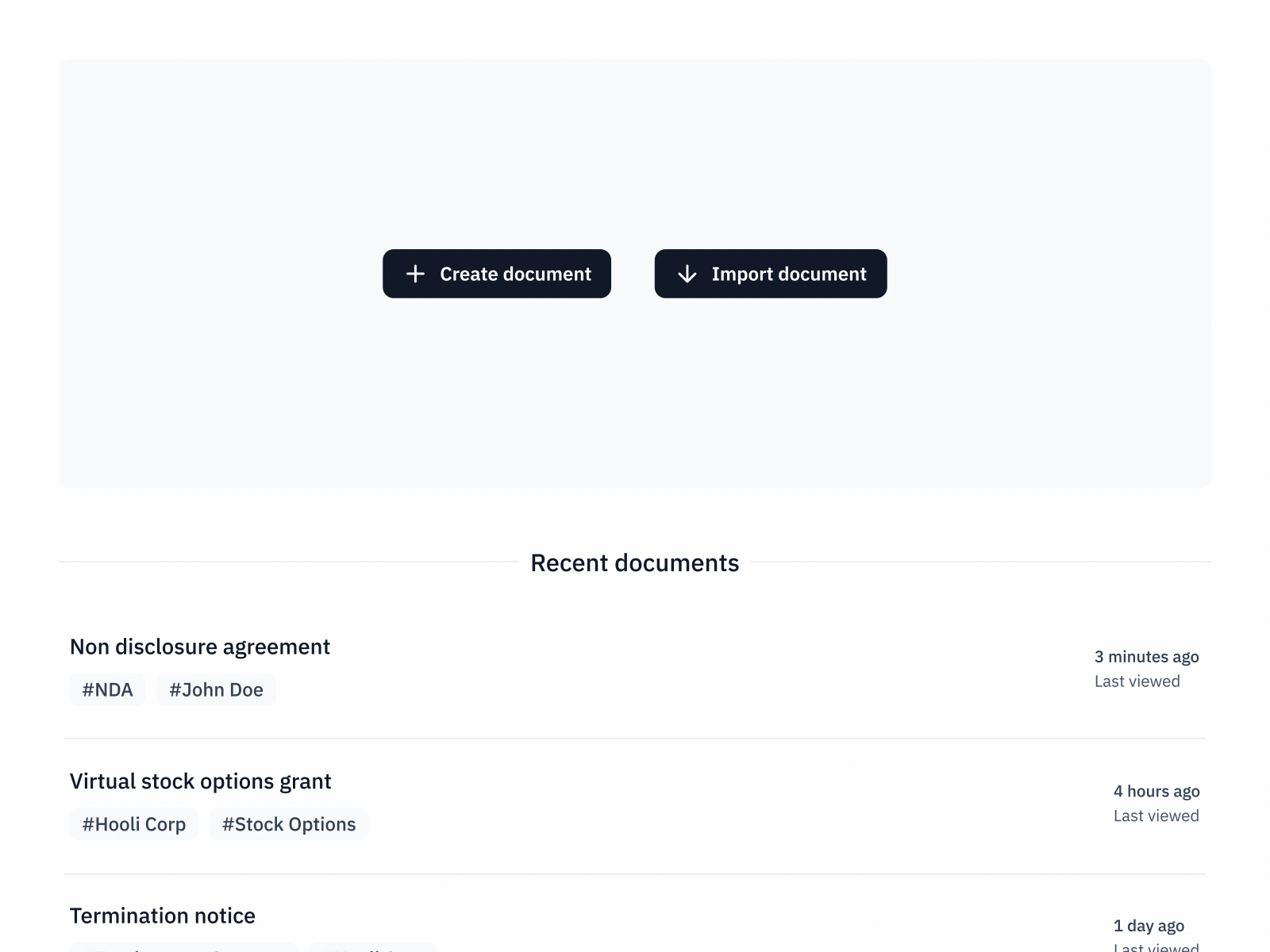Open the Virtual stock options grant document

coord(200,781)
